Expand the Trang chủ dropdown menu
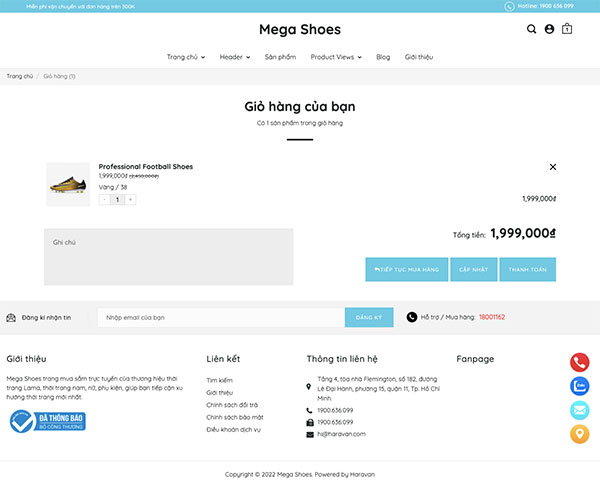Image resolution: width=600 pixels, height=488 pixels. (x=186, y=57)
